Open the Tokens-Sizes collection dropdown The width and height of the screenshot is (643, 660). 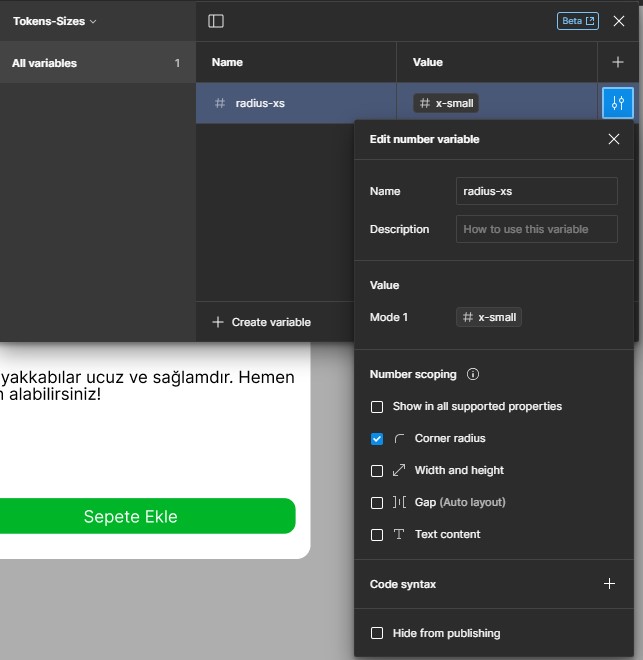click(55, 21)
